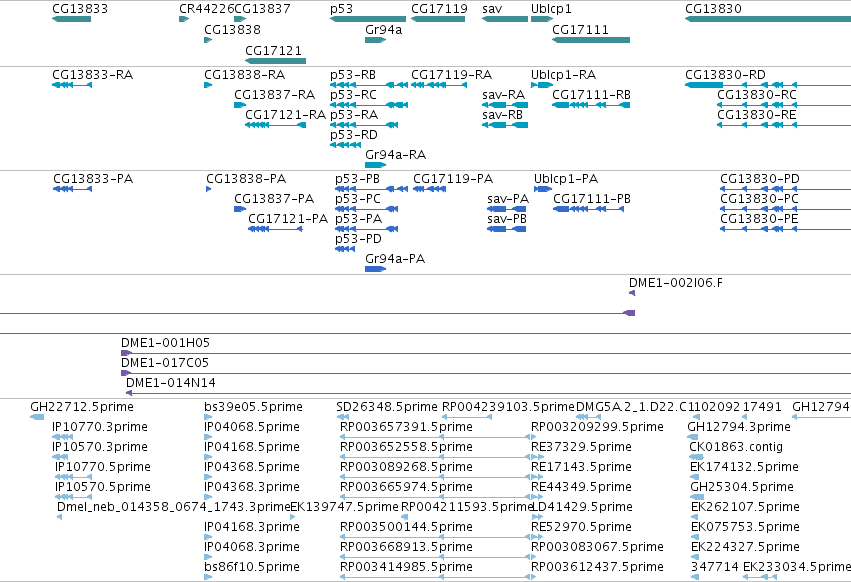851x582 pixels.
Task: Click transcript CG17119-RA
Action: [439, 85]
